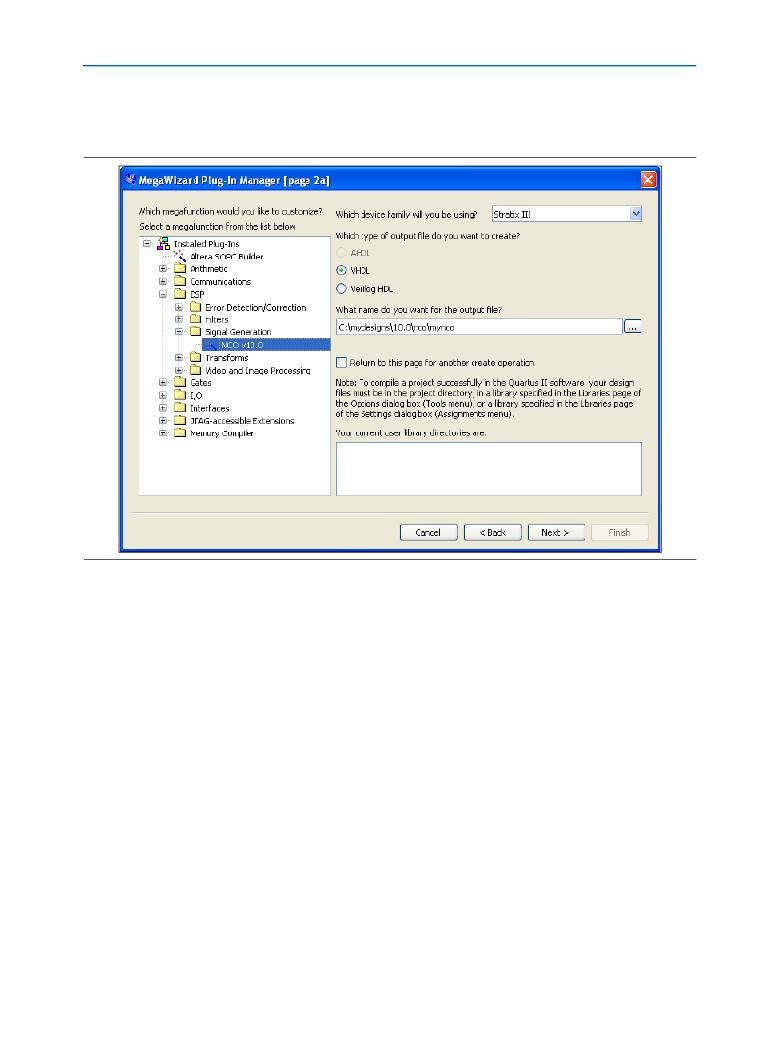The height and width of the screenshot is (1038, 780).
Task: Click the browse (...) button for output file
Action: tap(633, 326)
